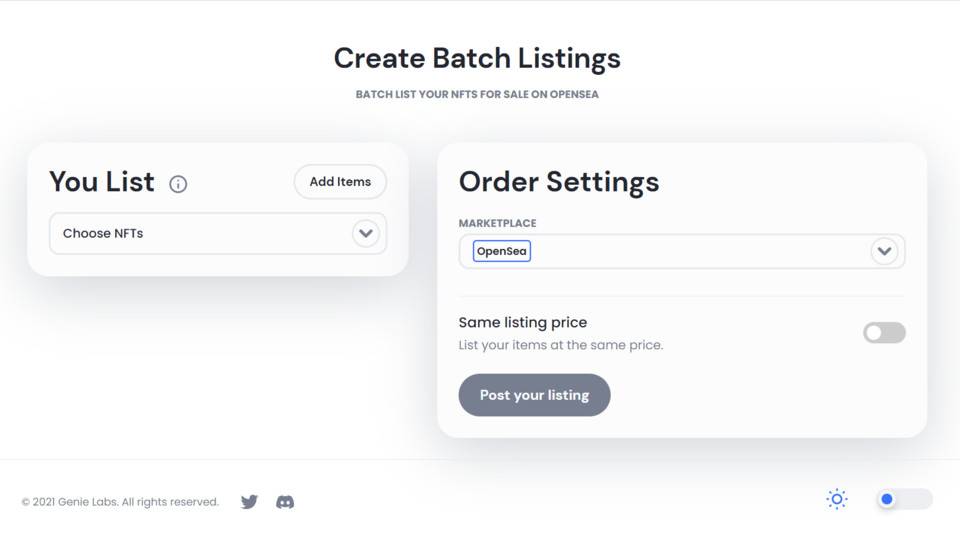The width and height of the screenshot is (960, 543).
Task: Click the List your items description text
Action: [x=561, y=345]
